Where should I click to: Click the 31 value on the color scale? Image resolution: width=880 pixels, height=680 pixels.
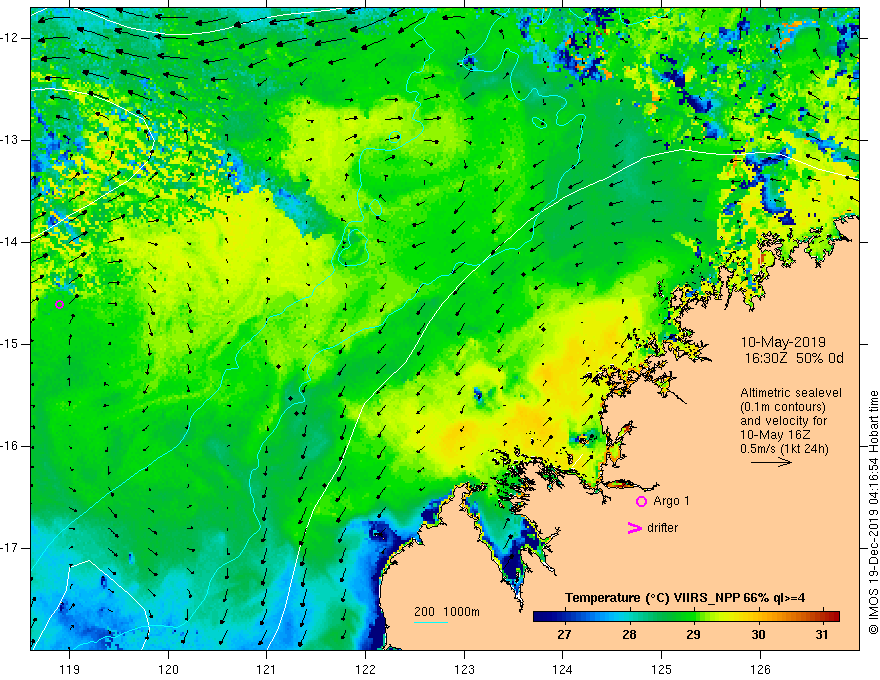[x=822, y=635]
